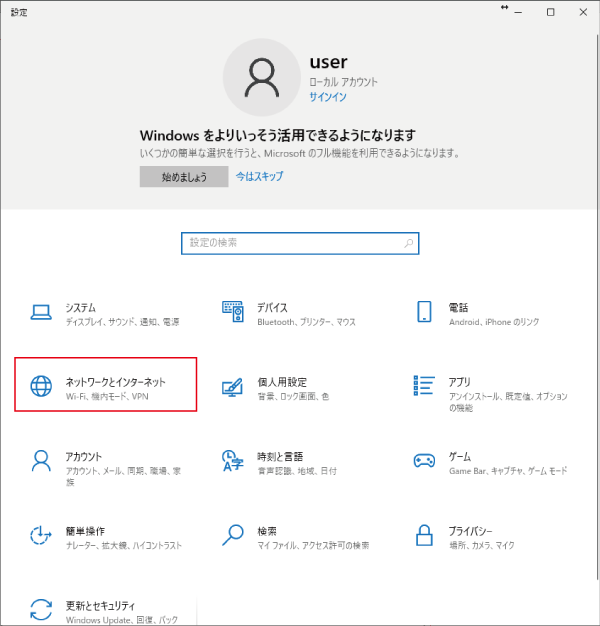Click the double-arrow icon in title bar
Viewport: 600px width, 626px height.
pyautogui.click(x=505, y=7)
